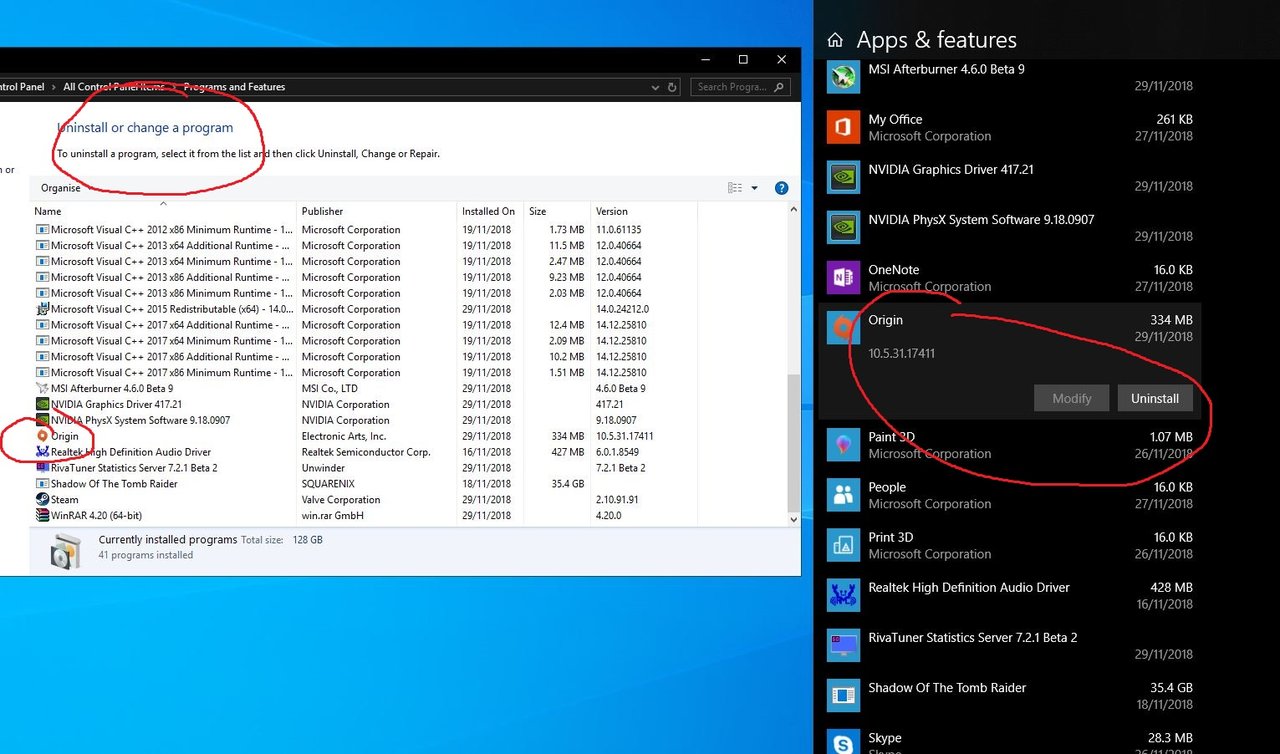Image resolution: width=1280 pixels, height=754 pixels.
Task: Click the WinRAR 4.20 icon in the list
Action: point(42,516)
